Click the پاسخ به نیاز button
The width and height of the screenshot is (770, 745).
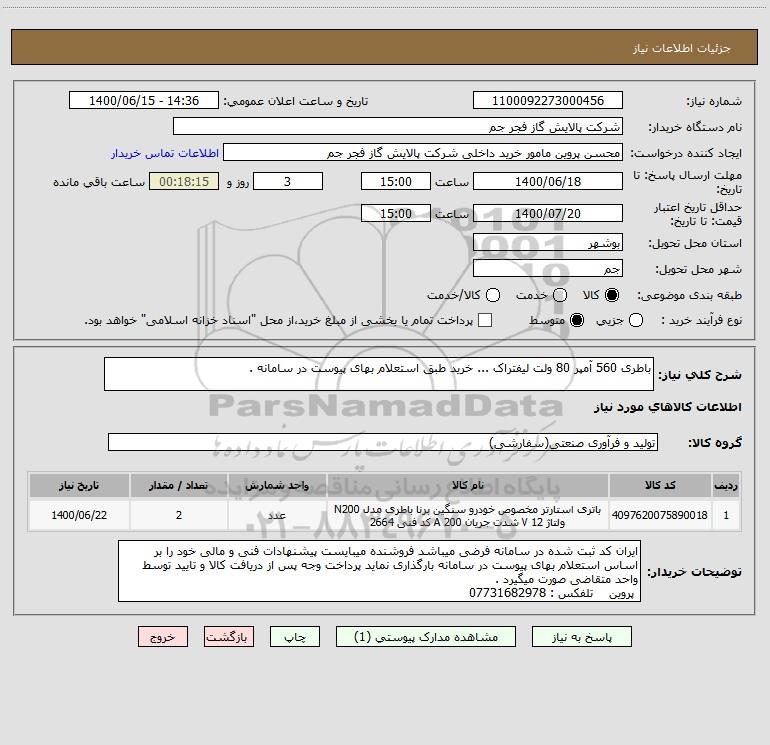(x=582, y=637)
